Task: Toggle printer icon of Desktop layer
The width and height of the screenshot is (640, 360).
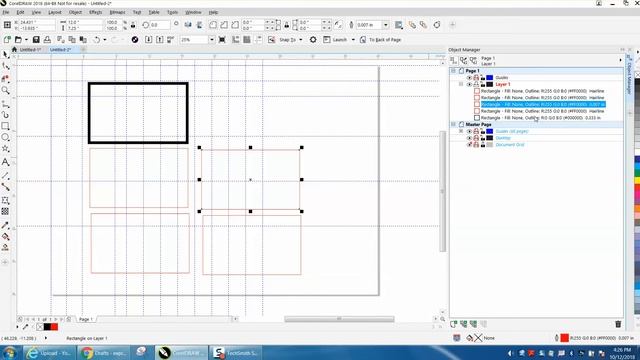Action: [x=476, y=138]
